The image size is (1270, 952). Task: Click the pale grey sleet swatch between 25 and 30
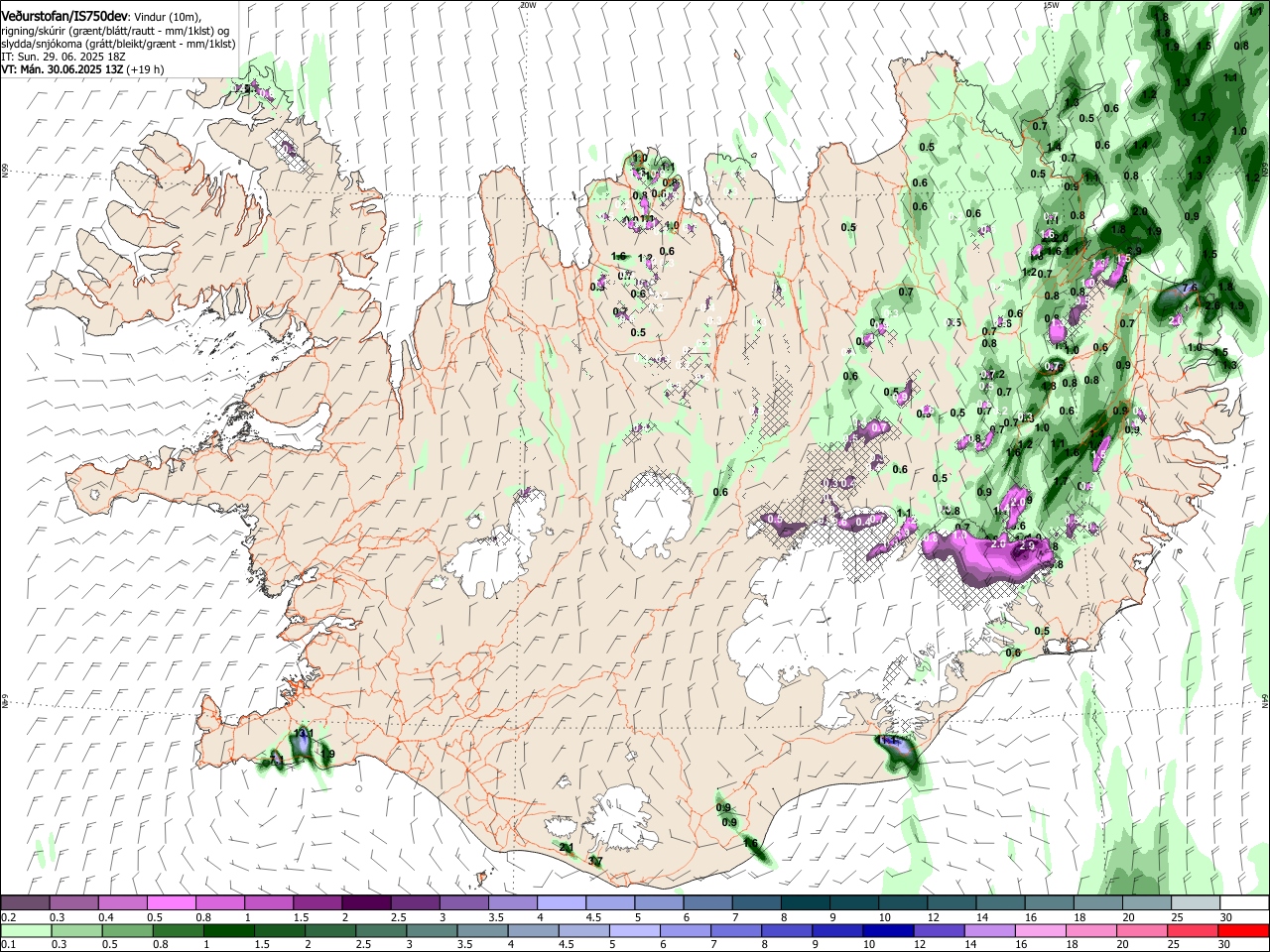point(1196,903)
